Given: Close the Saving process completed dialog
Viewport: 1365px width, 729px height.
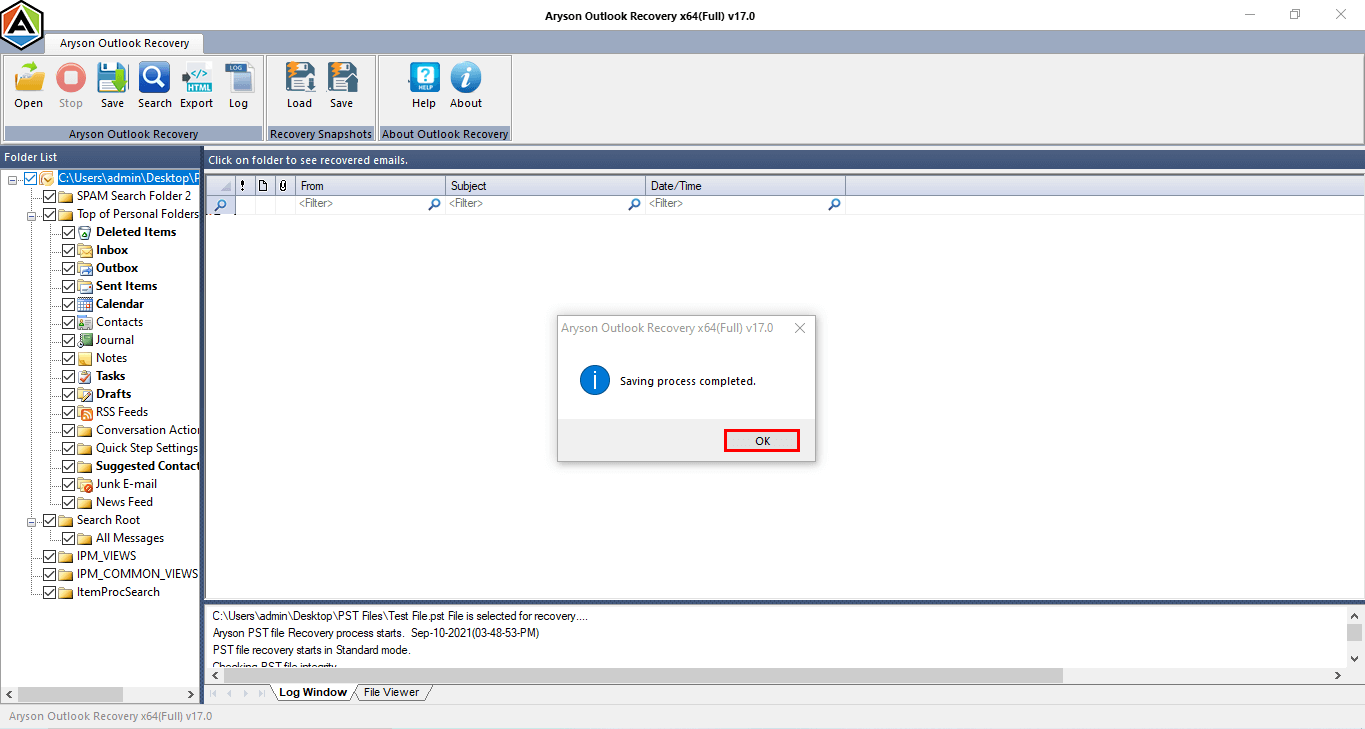Looking at the screenshot, I should pos(799,328).
